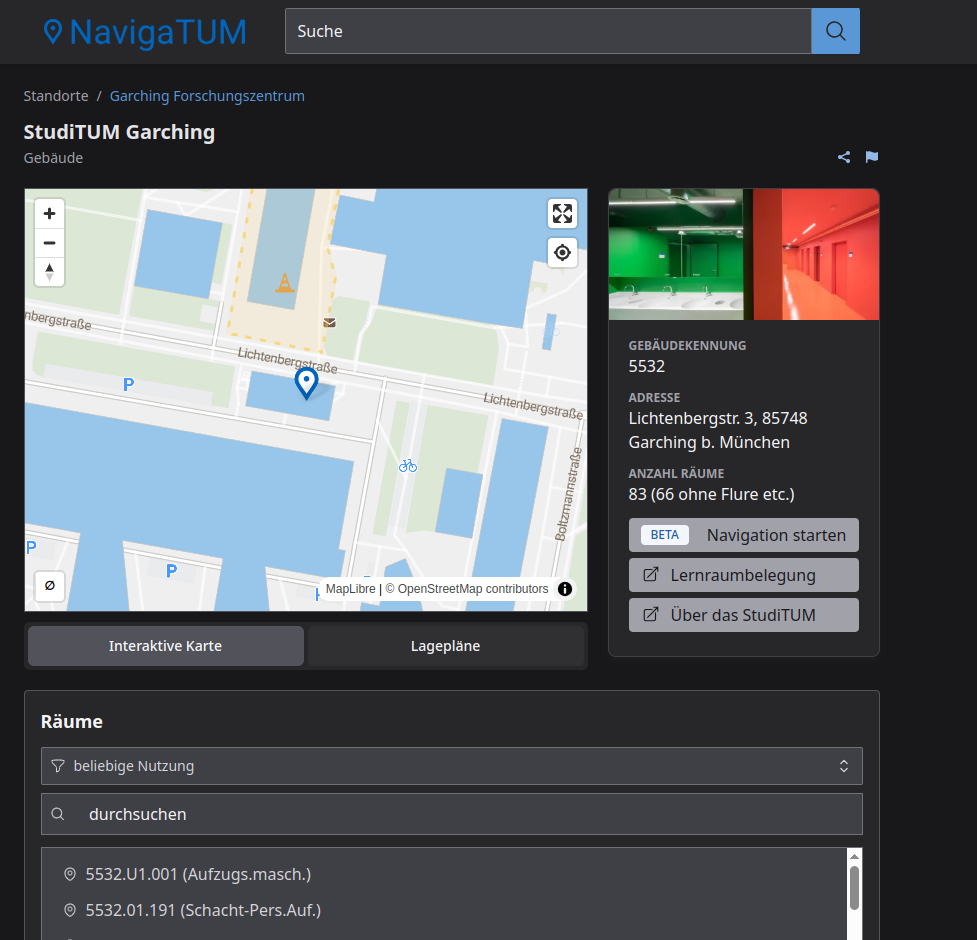977x940 pixels.
Task: Start Navigation with BETA button
Action: [743, 535]
